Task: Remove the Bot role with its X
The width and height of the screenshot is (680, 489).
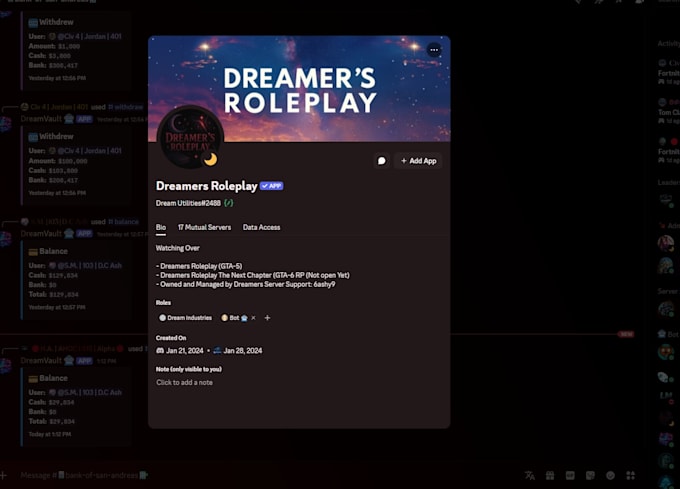Action: [x=254, y=318]
